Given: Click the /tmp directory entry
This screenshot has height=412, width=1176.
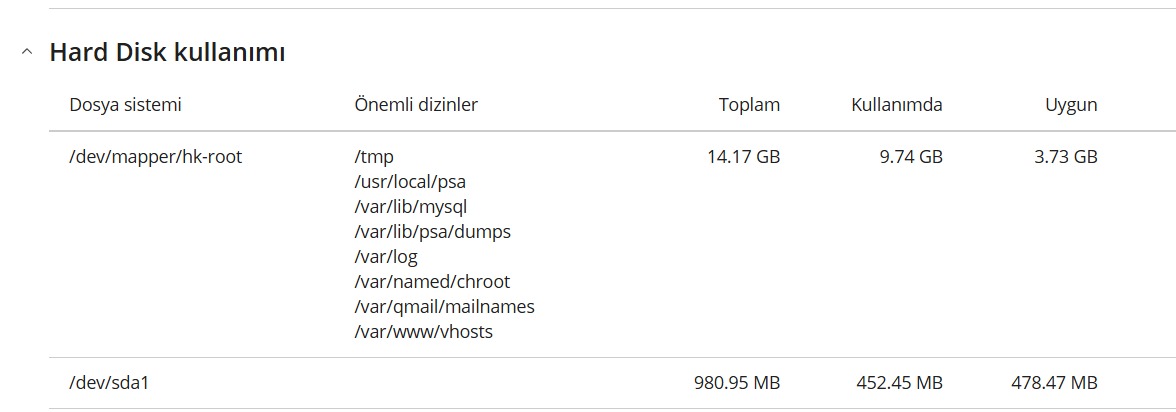Looking at the screenshot, I should tap(374, 158).
